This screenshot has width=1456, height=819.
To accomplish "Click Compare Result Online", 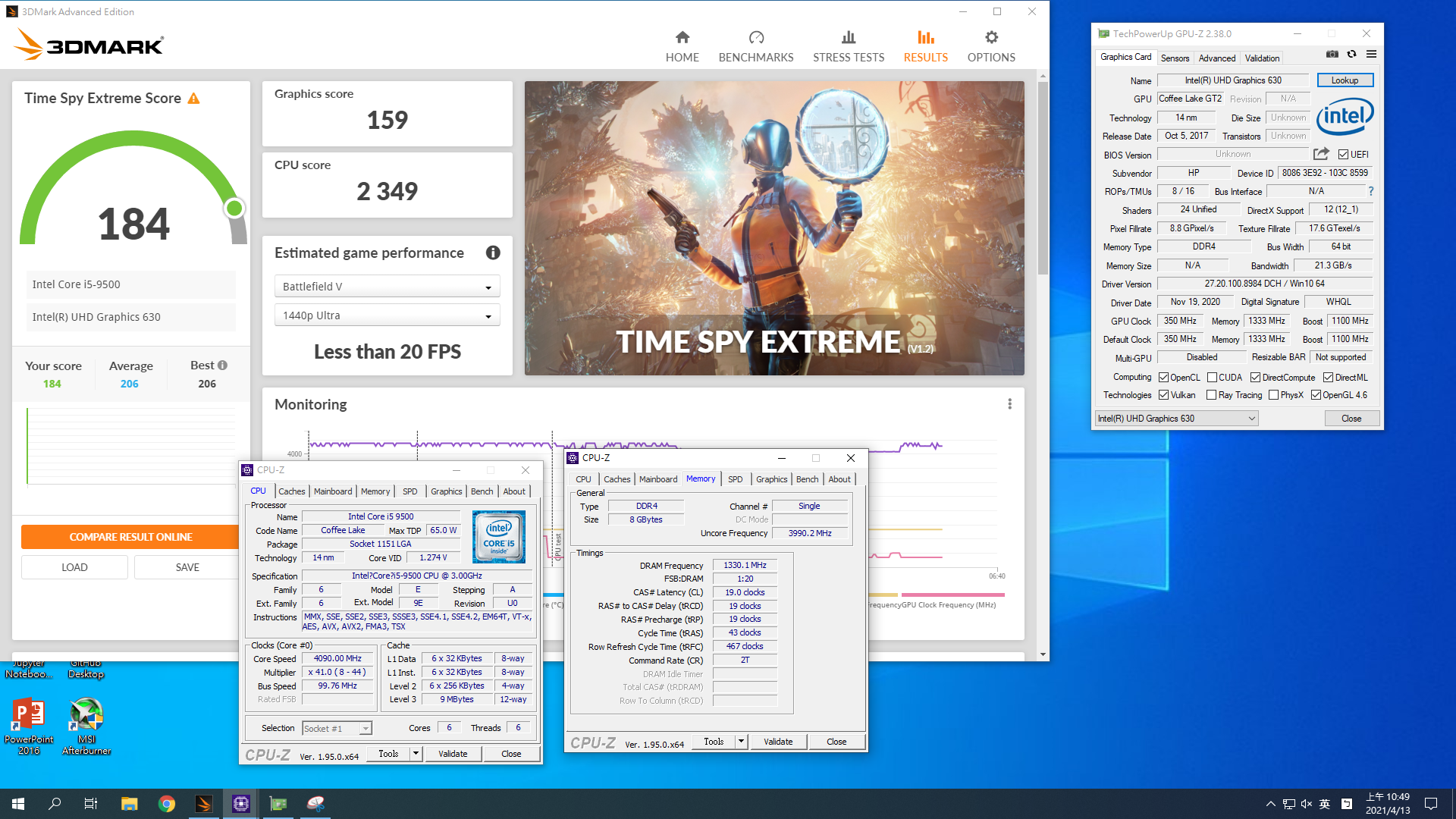I will [x=130, y=537].
